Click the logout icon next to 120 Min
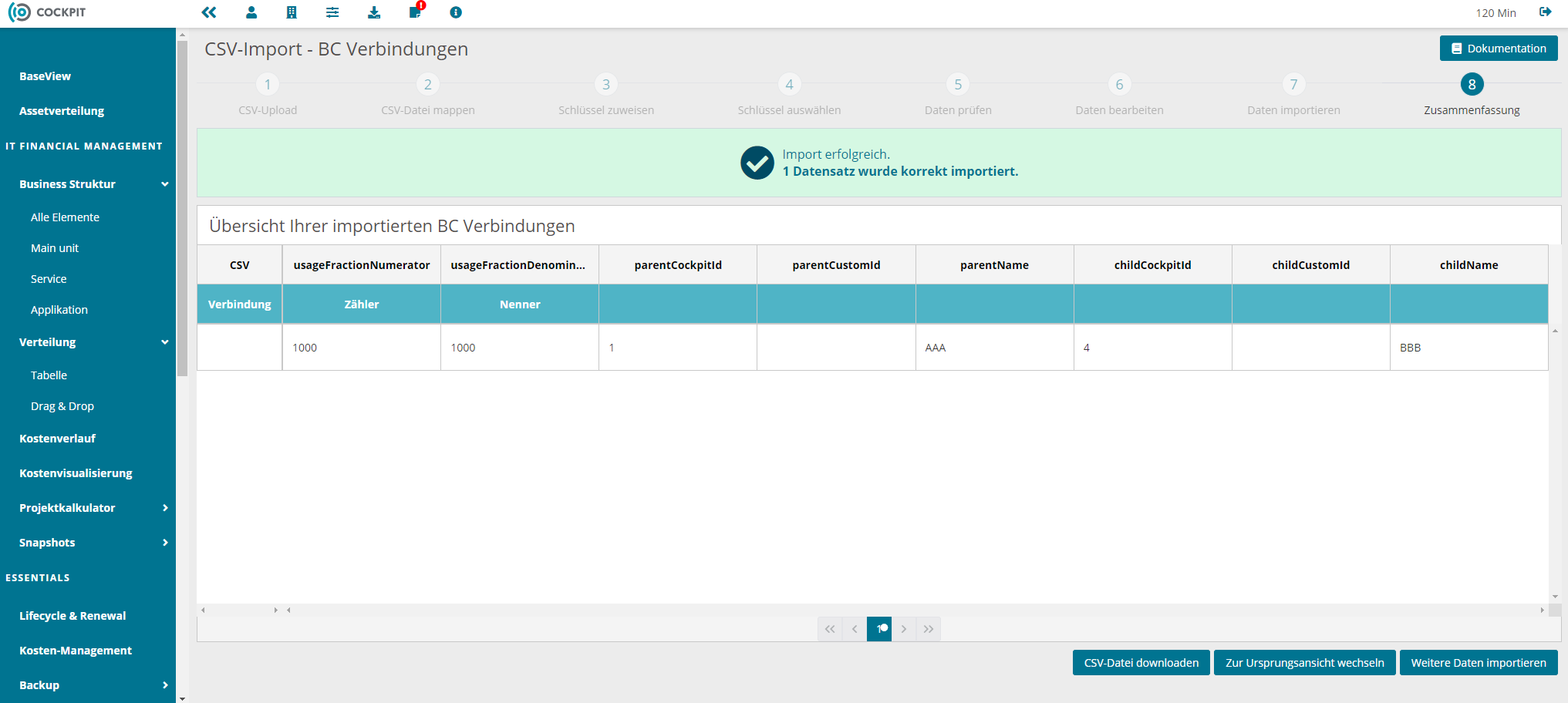1568x703 pixels. point(1545,12)
